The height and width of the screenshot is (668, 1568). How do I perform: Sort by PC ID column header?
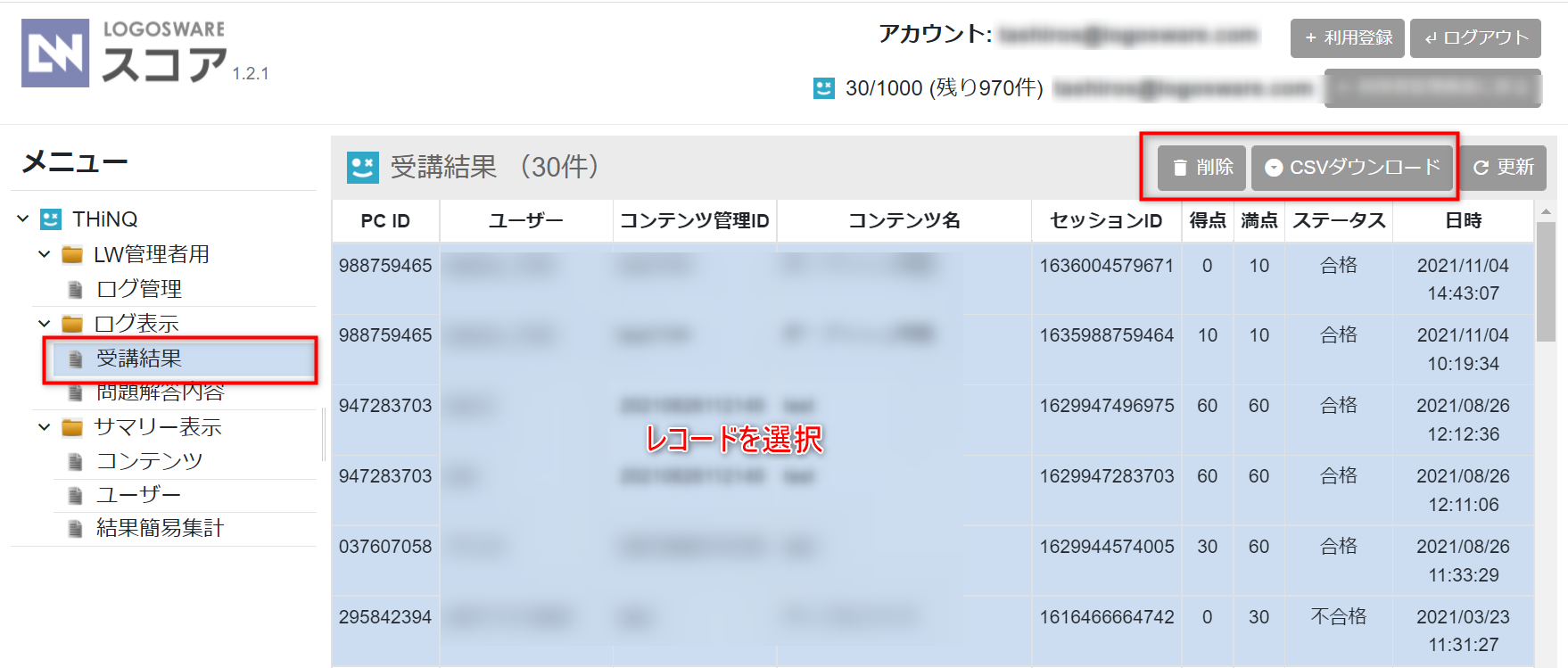click(385, 221)
